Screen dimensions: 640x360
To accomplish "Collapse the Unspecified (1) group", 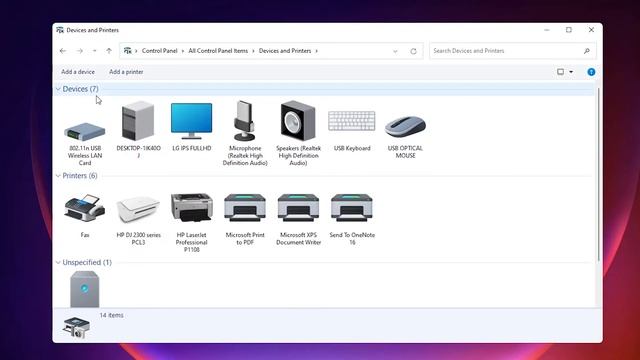I will (58, 262).
